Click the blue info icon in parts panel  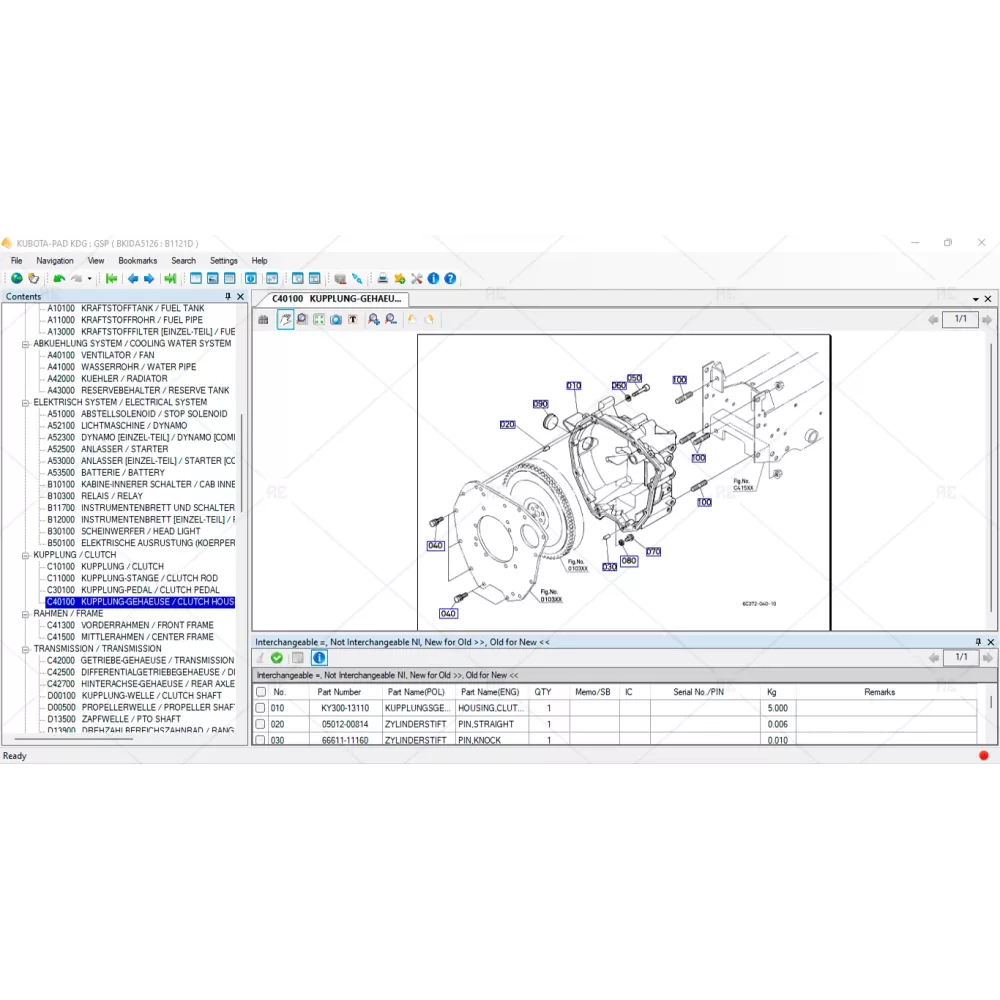coord(319,657)
